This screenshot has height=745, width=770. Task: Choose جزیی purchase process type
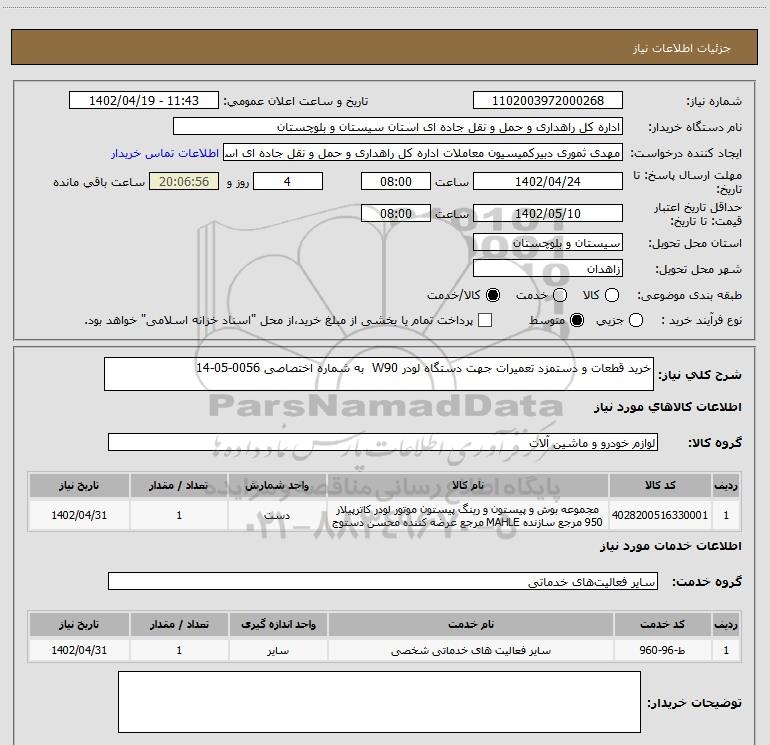(636, 321)
